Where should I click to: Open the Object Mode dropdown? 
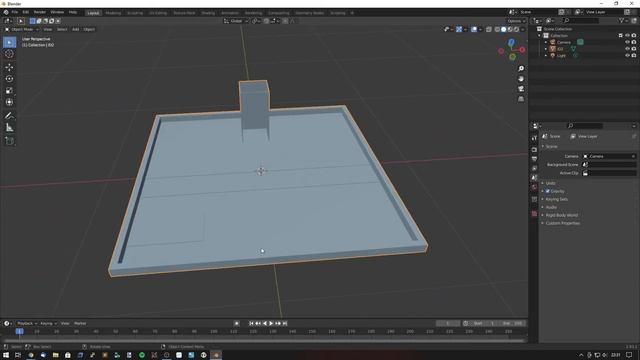(22, 29)
